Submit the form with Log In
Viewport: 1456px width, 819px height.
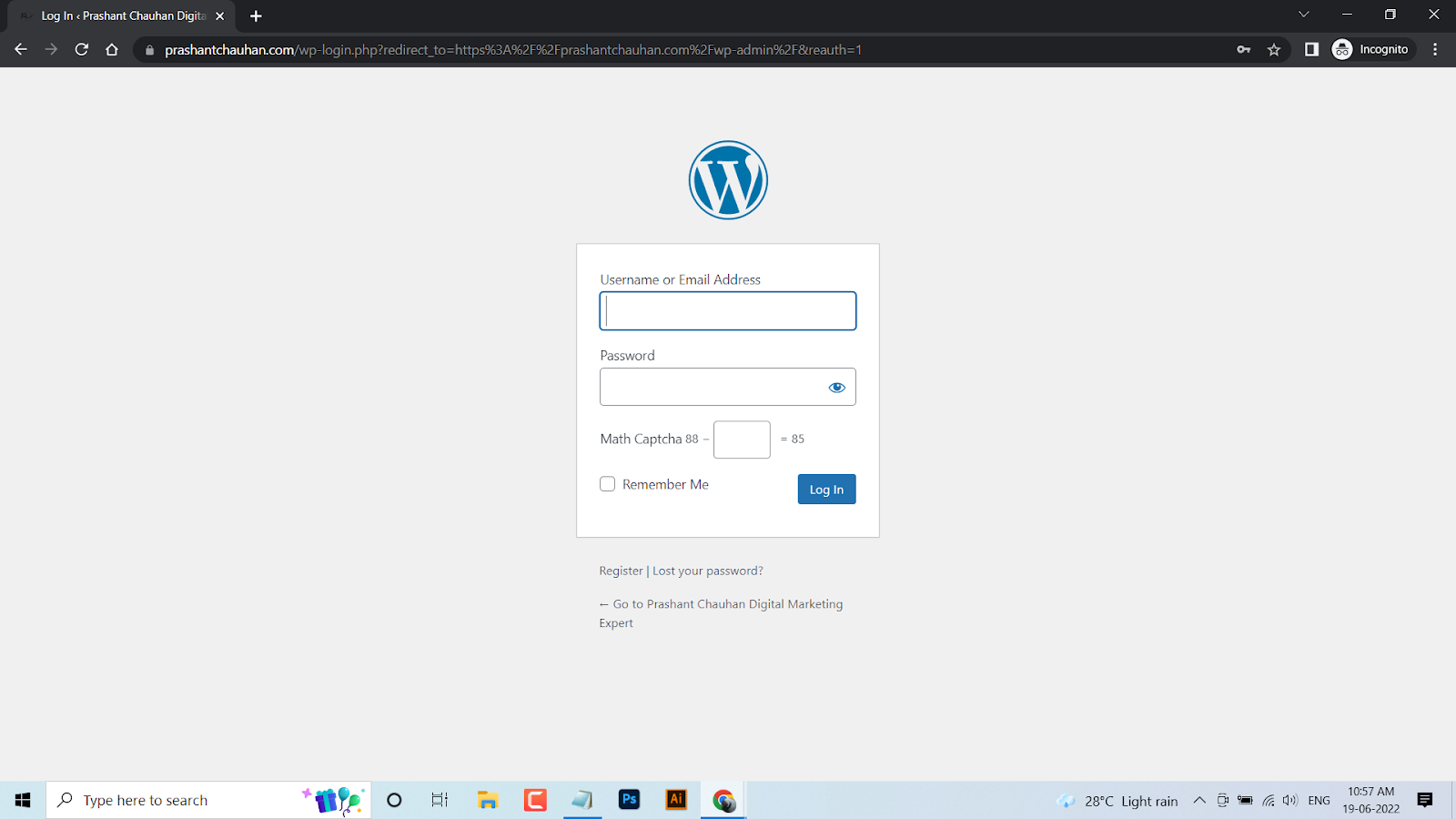tap(826, 490)
